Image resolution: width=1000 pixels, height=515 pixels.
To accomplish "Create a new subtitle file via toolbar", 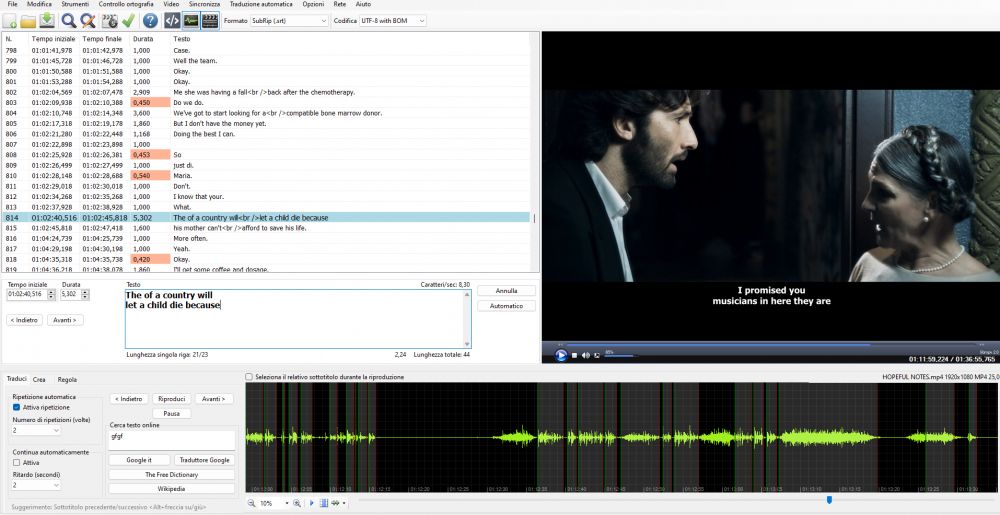I will click(10, 21).
